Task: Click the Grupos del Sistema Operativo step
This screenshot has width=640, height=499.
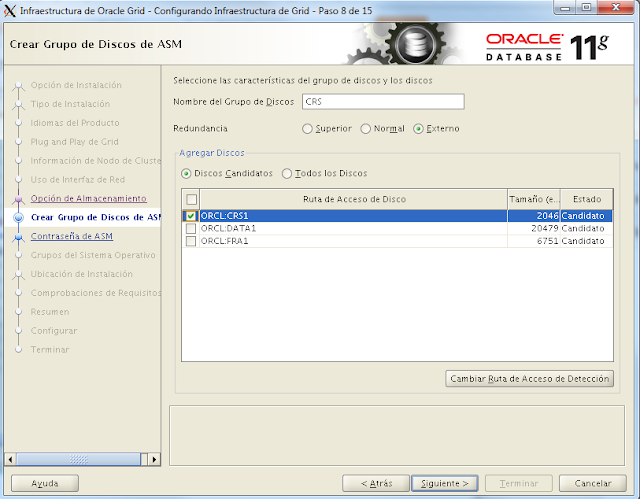Action: click(93, 255)
